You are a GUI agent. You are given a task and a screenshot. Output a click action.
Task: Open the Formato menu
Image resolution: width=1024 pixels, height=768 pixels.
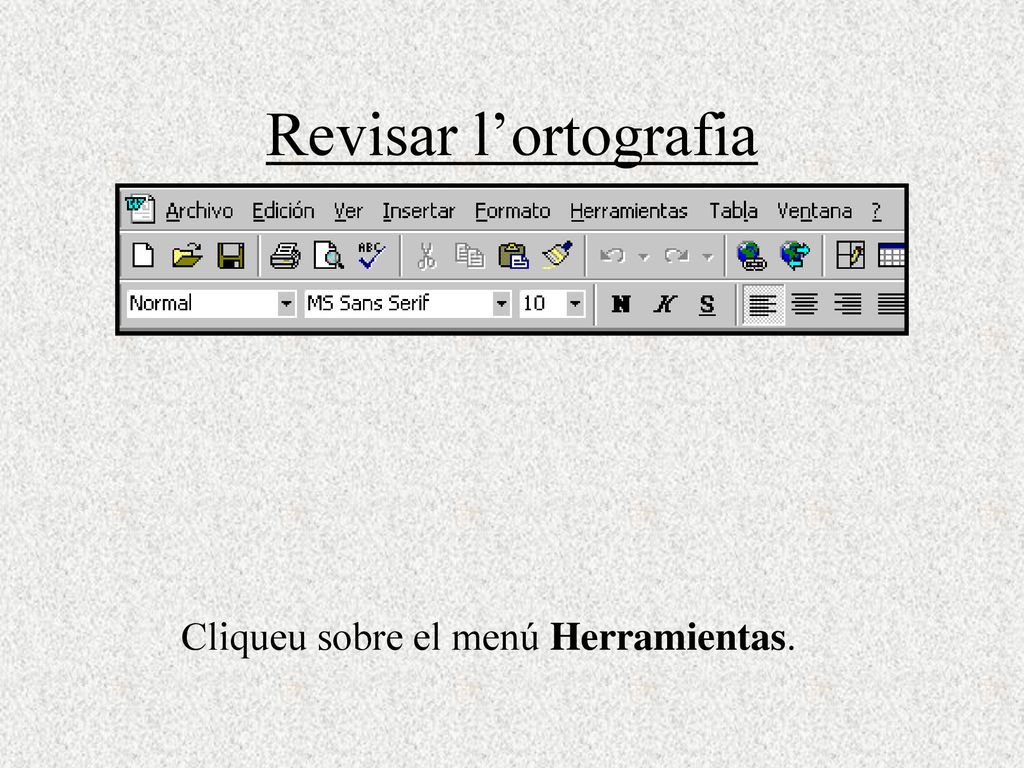pyautogui.click(x=513, y=211)
